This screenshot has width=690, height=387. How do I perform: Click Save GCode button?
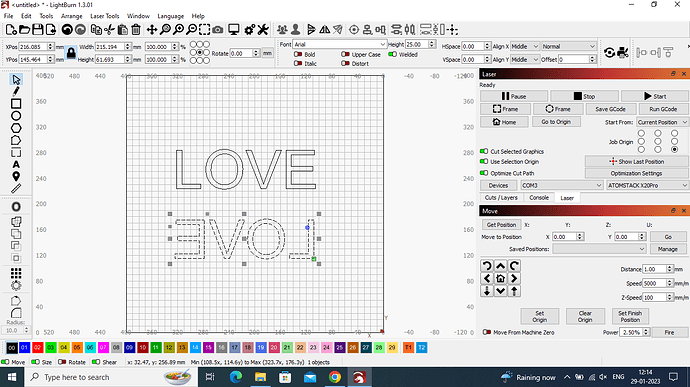coord(610,109)
